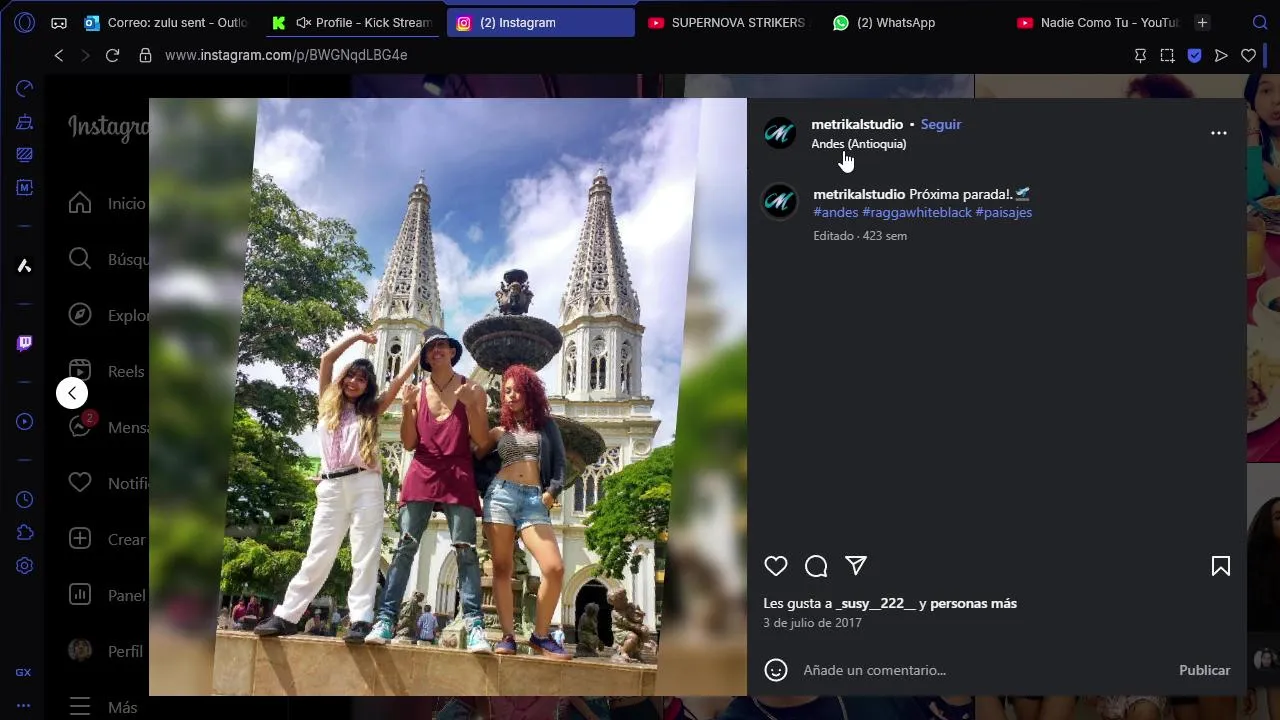This screenshot has width=1280, height=720.
Task: Click the GX button at sidebar bottom
Action: point(24,673)
